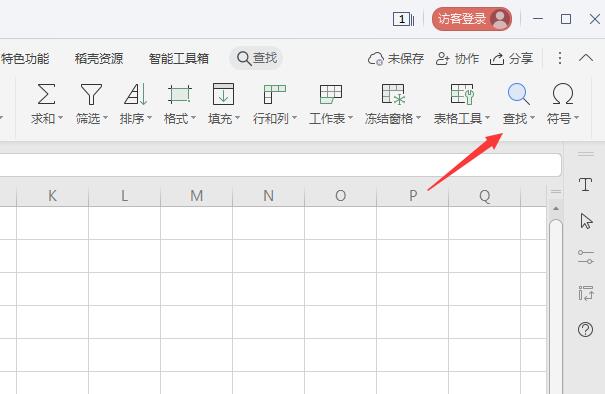Click the Filter (筛选) funnel icon

pyautogui.click(x=91, y=94)
